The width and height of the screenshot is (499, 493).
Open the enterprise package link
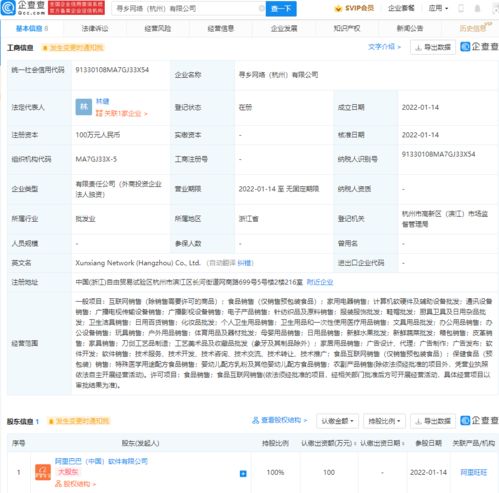401,8
